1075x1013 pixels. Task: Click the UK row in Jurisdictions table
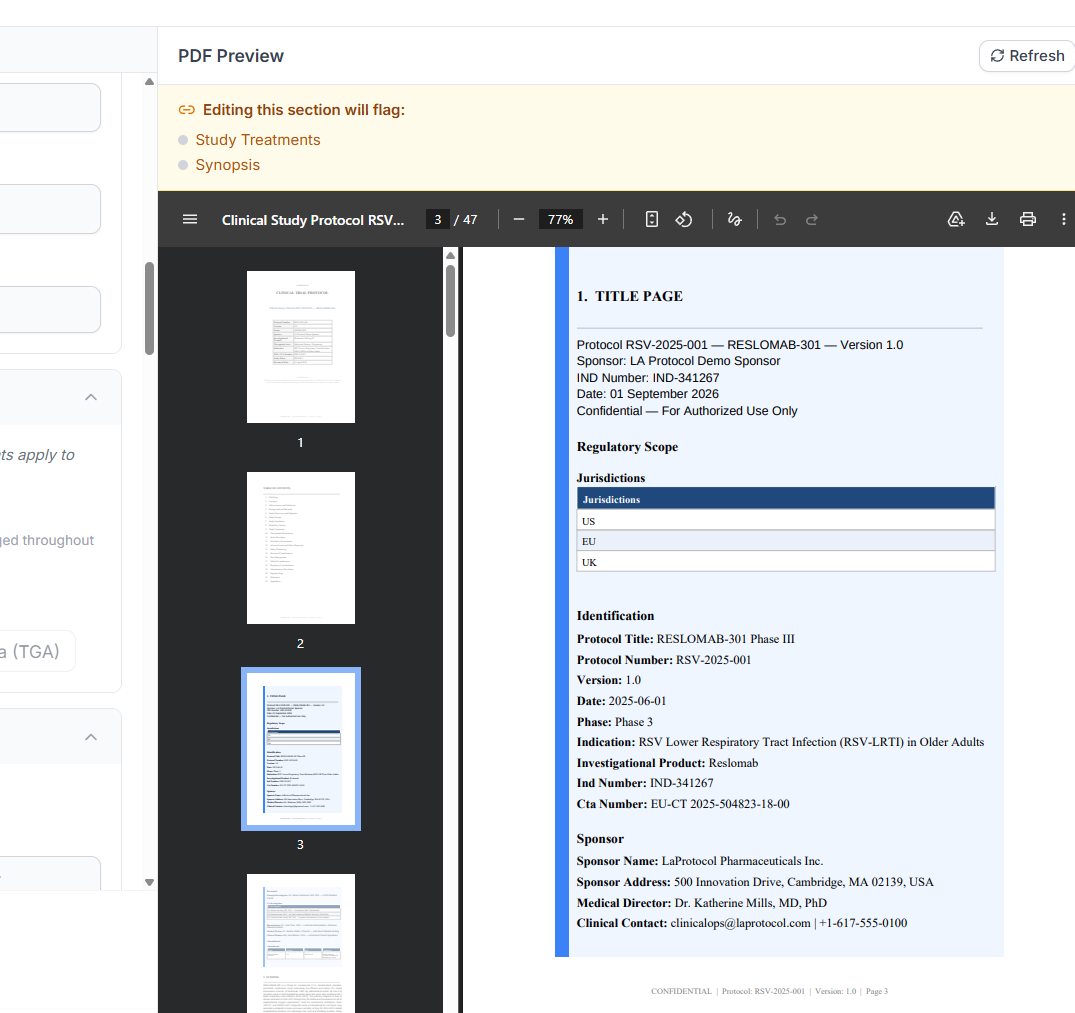[786, 562]
